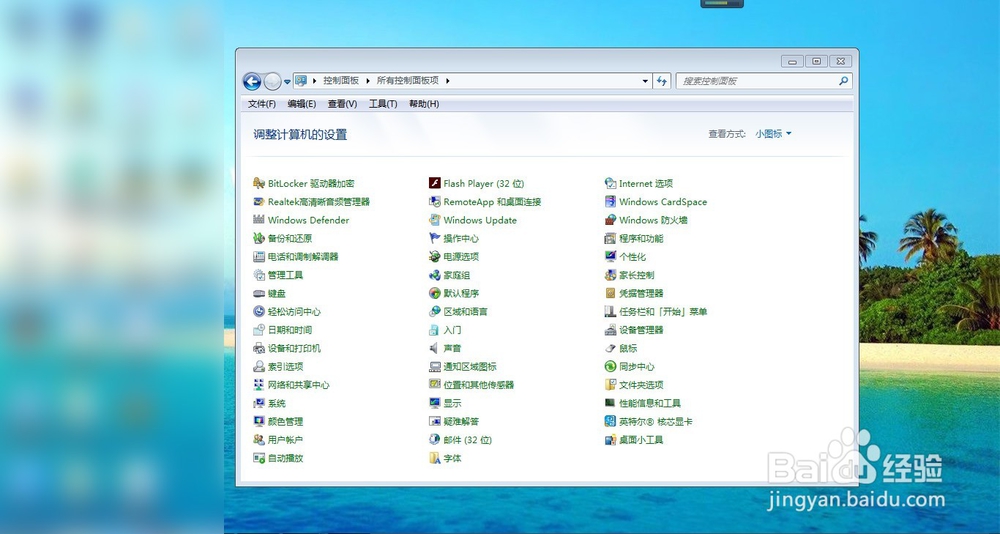Expand the 查看方式 小图标 dropdown
The height and width of the screenshot is (534, 1000).
tap(773, 134)
